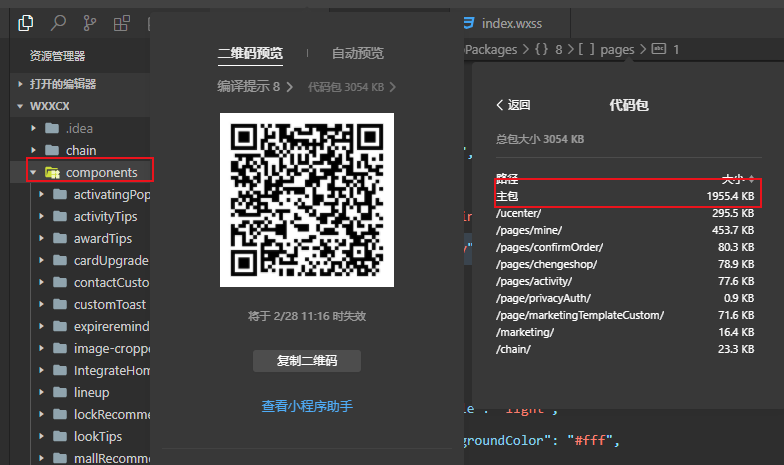This screenshot has width=784, height=465.
Task: Open the Search icon in activity bar
Action: coord(58,23)
